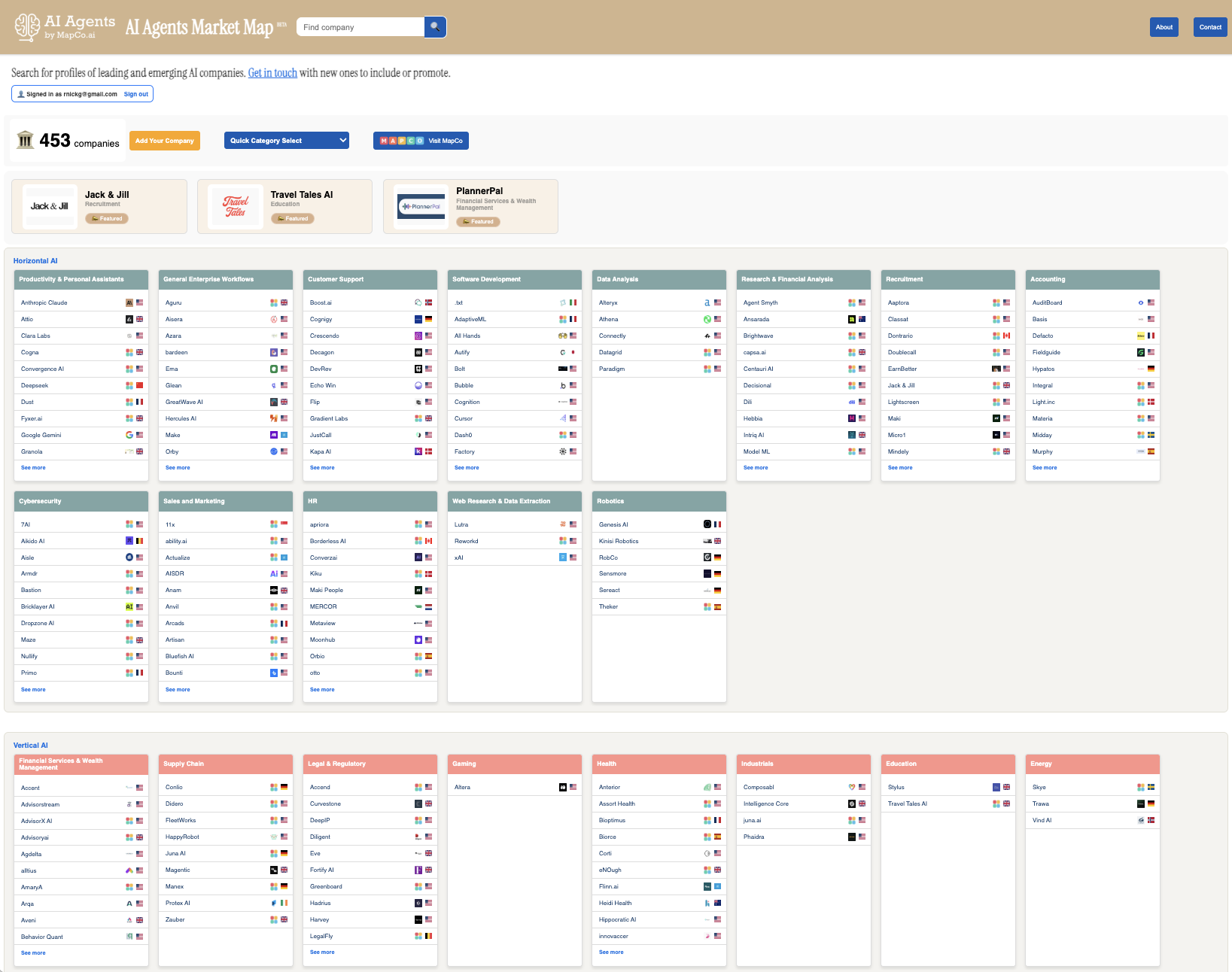Expand See more under Cybersecurity
This screenshot has height=972, width=1232.
point(33,690)
